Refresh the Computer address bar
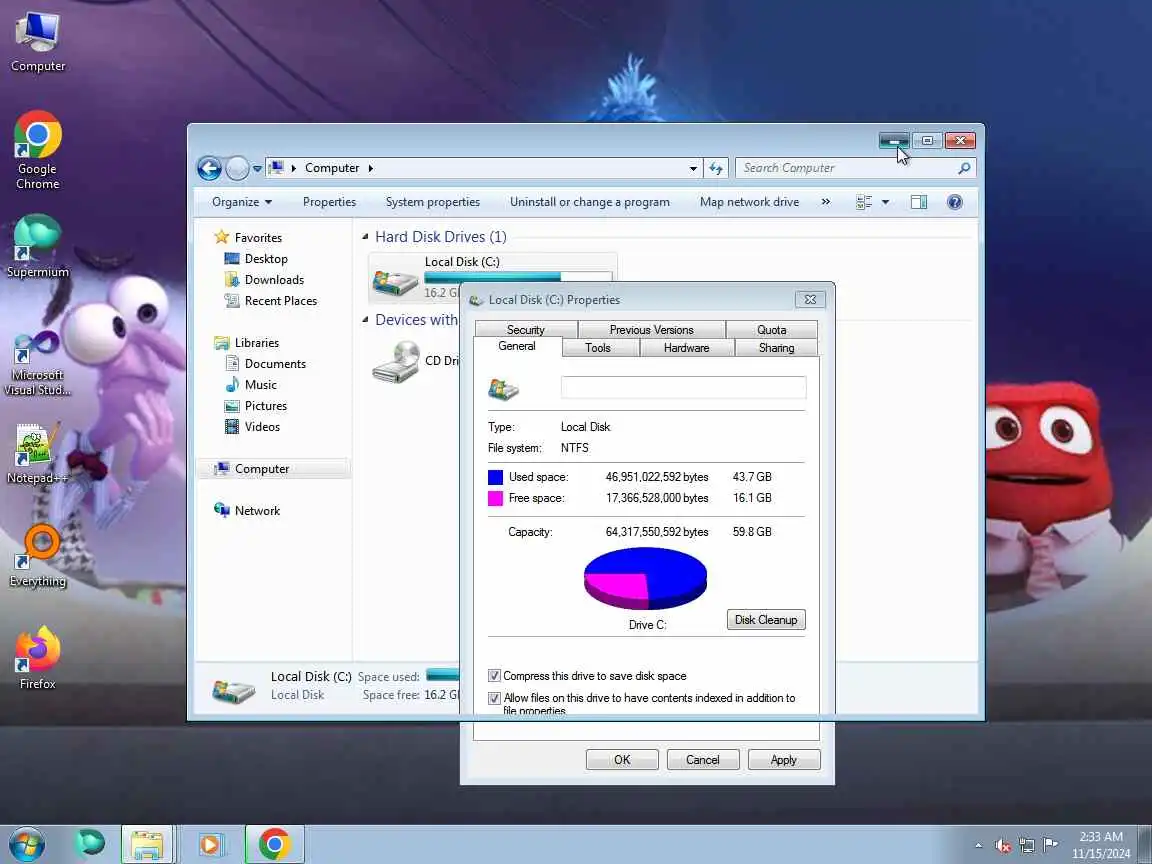The width and height of the screenshot is (1152, 864). tap(716, 168)
